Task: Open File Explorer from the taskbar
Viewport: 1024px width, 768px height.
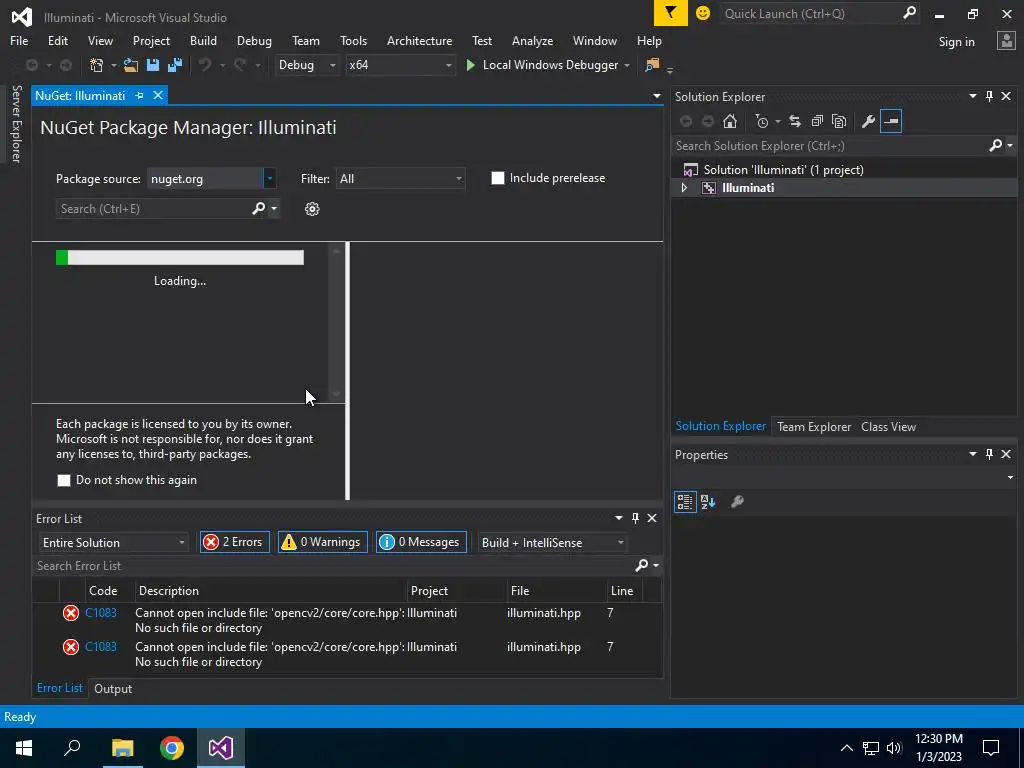Action: coord(122,748)
